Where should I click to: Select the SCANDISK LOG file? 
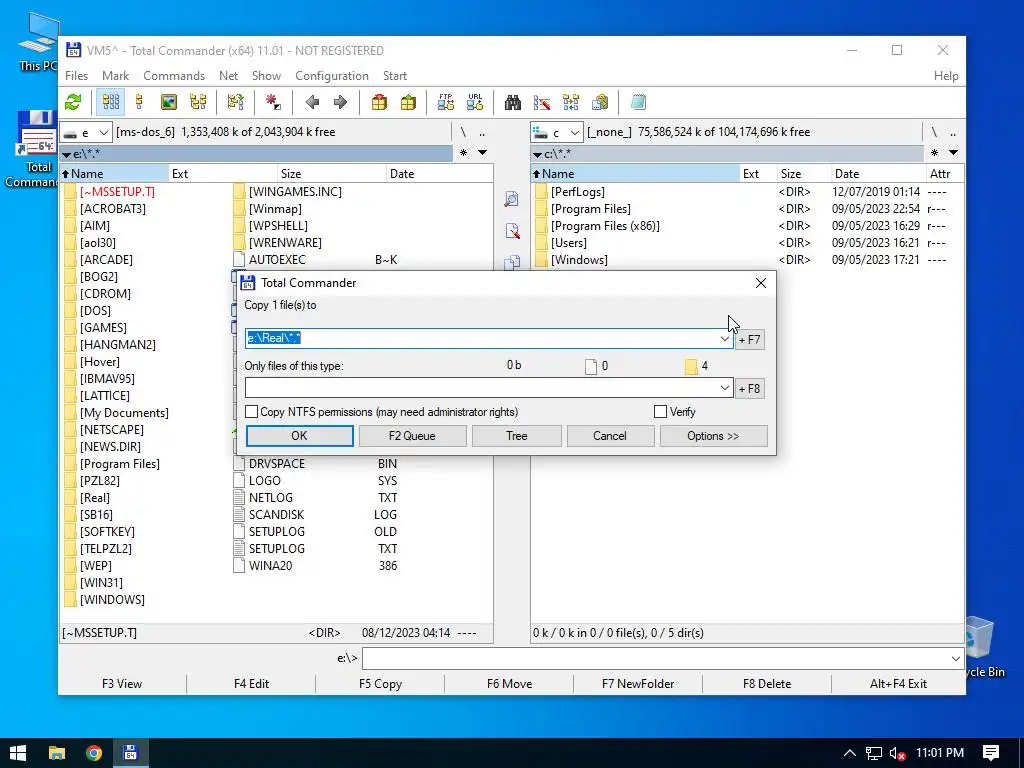(x=315, y=515)
